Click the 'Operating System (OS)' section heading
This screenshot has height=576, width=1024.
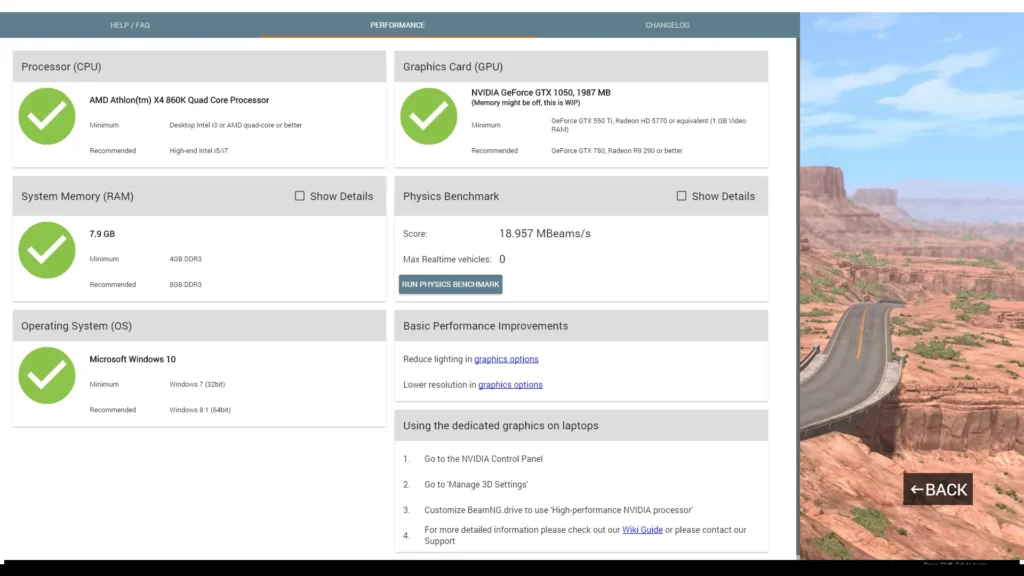point(76,326)
